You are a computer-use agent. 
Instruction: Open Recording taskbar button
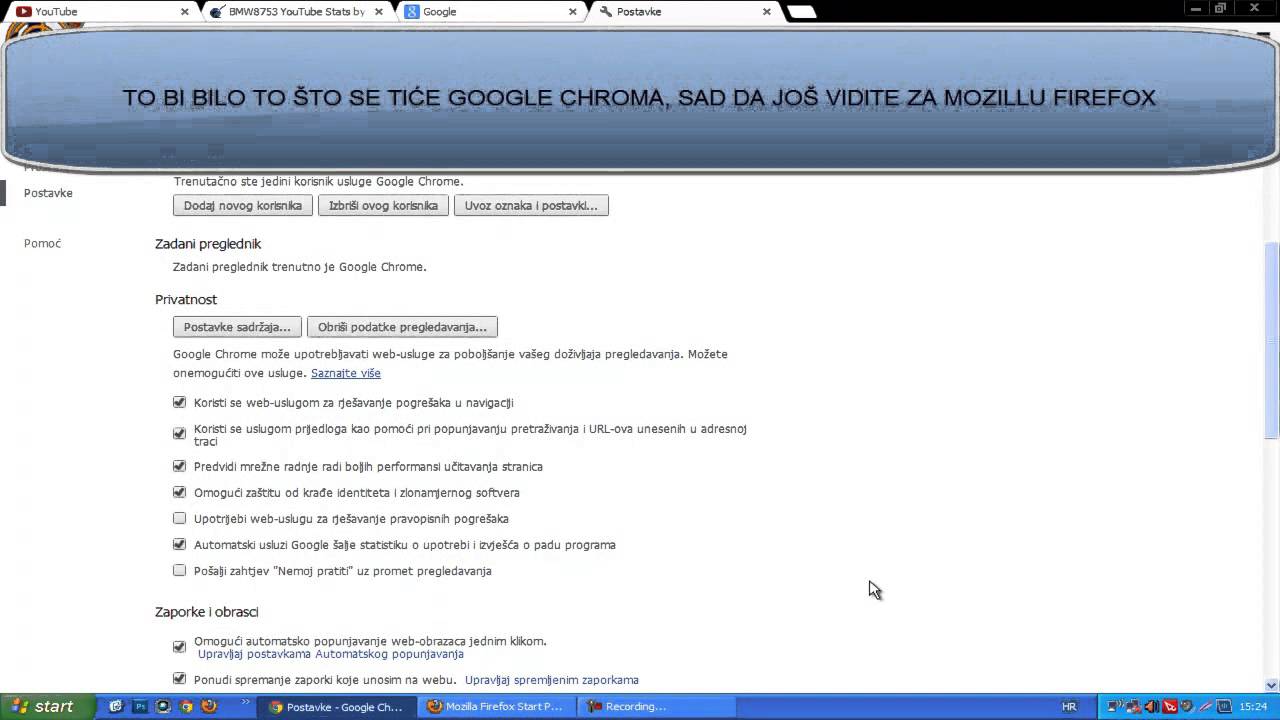pyautogui.click(x=656, y=706)
